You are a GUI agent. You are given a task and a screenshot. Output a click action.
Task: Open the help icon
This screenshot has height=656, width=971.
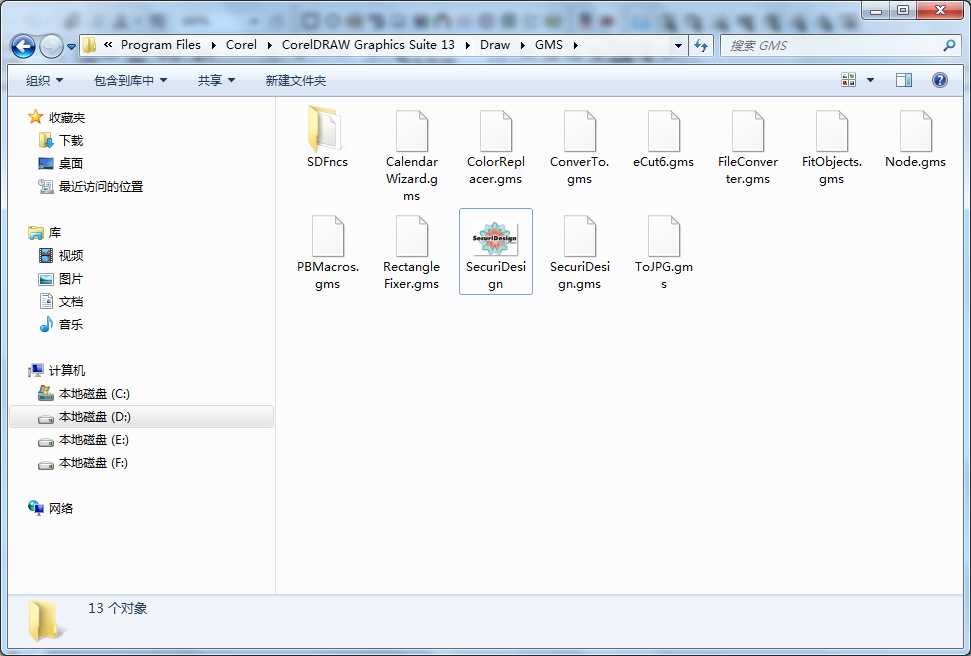coord(939,80)
